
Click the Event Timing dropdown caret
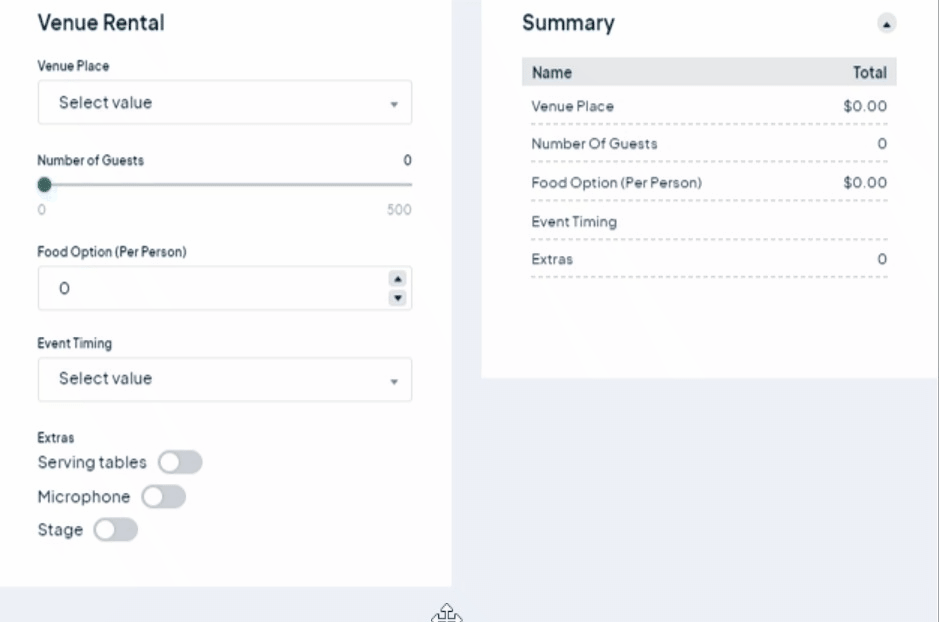[394, 381]
